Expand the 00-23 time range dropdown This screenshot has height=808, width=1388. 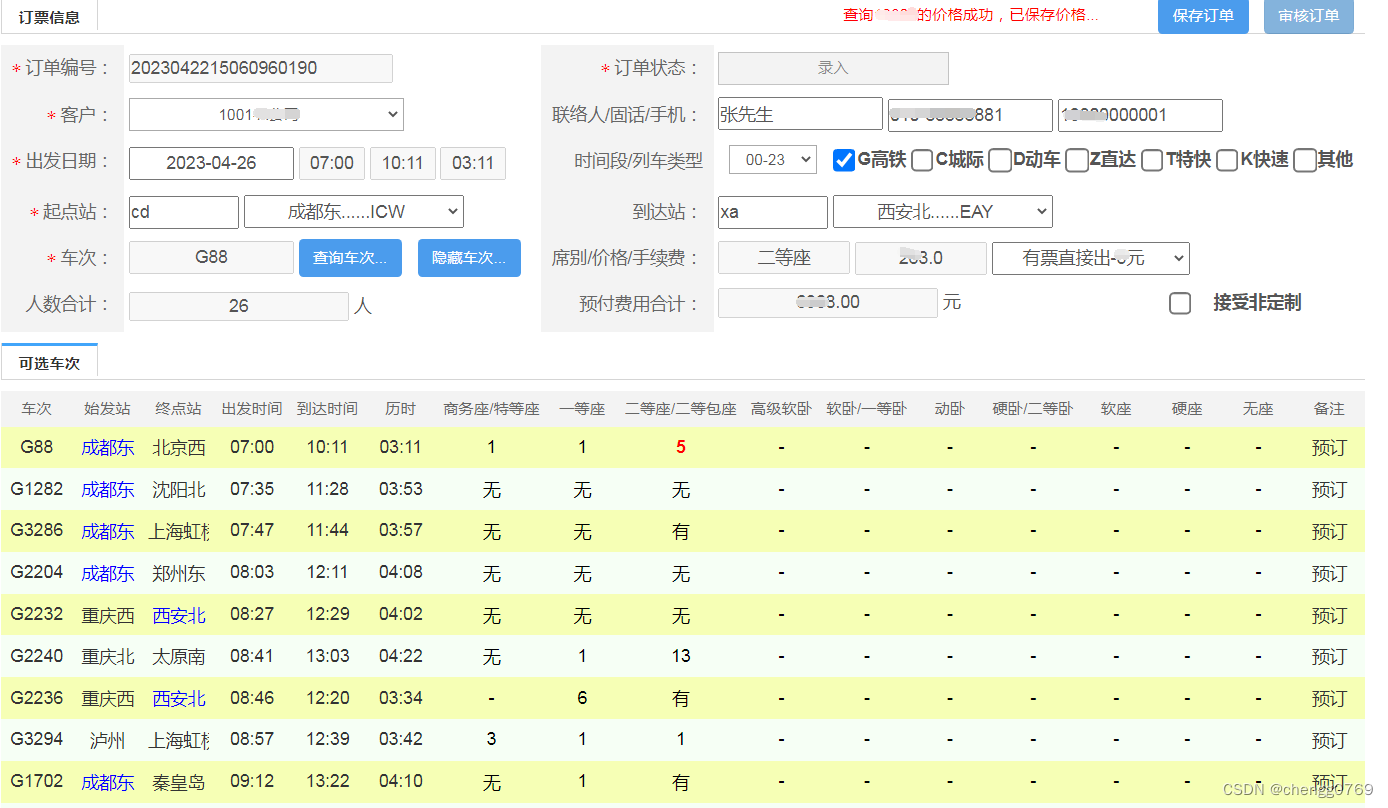tap(773, 160)
